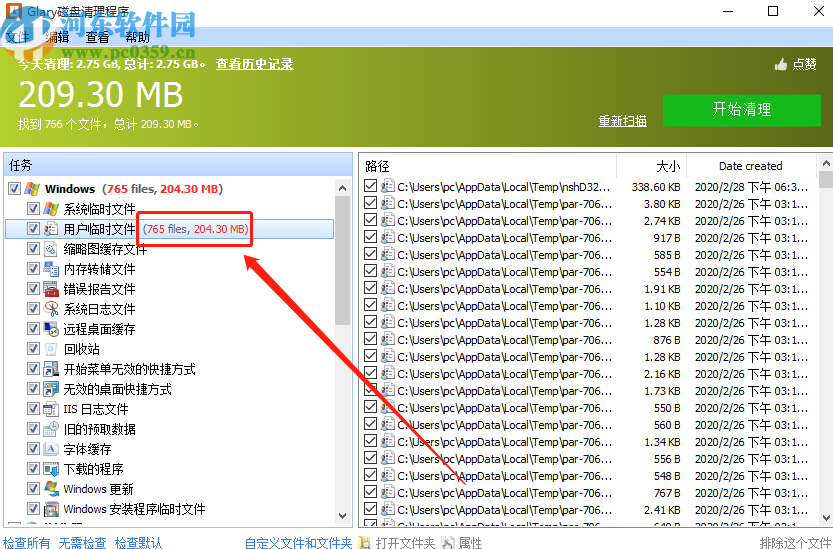
Task: Open 查看历史记录 history link
Action: pyautogui.click(x=254, y=64)
